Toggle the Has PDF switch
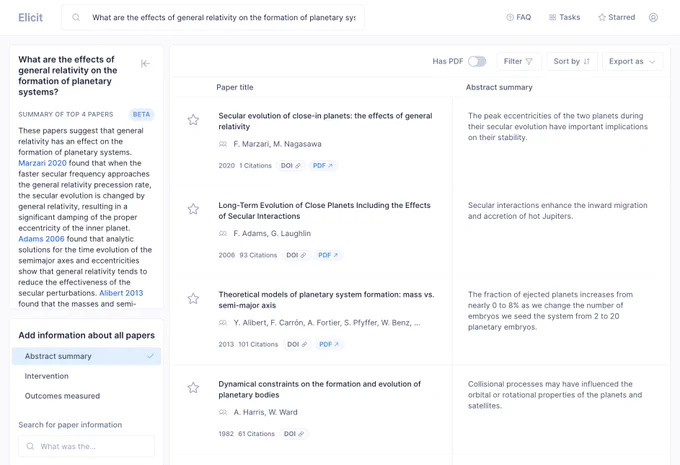 (477, 62)
